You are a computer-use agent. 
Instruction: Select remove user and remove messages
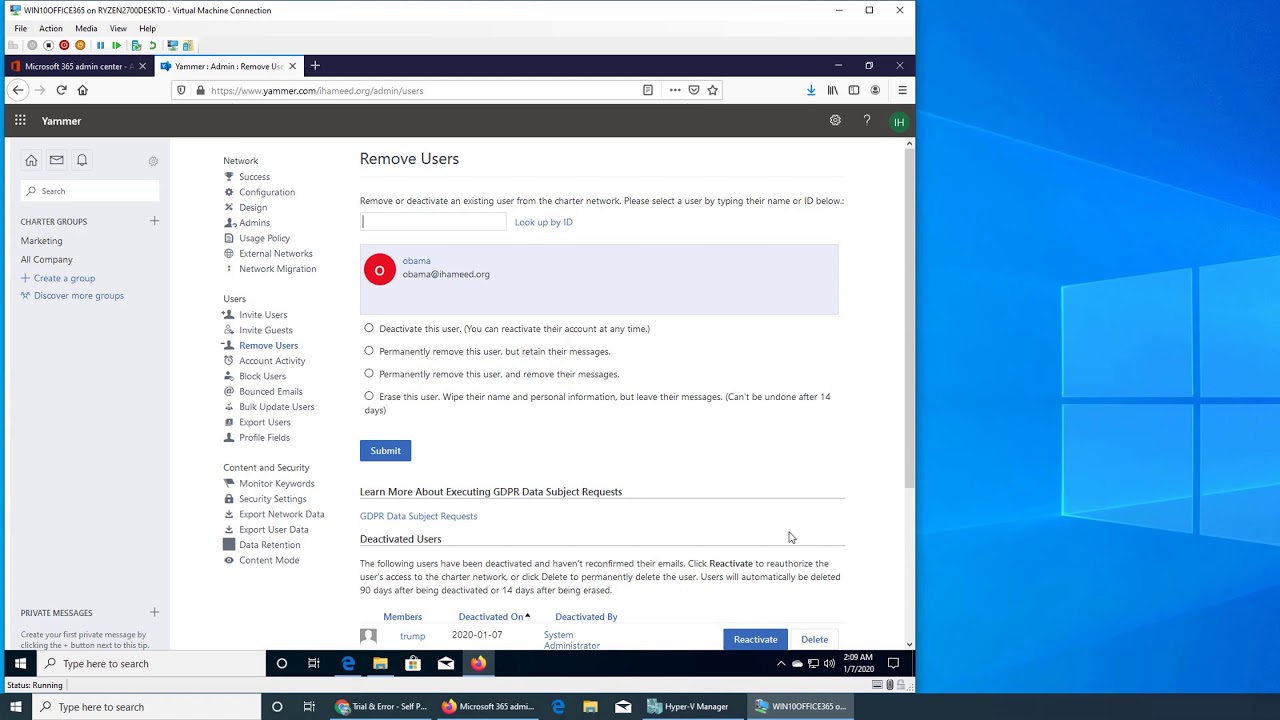click(369, 374)
